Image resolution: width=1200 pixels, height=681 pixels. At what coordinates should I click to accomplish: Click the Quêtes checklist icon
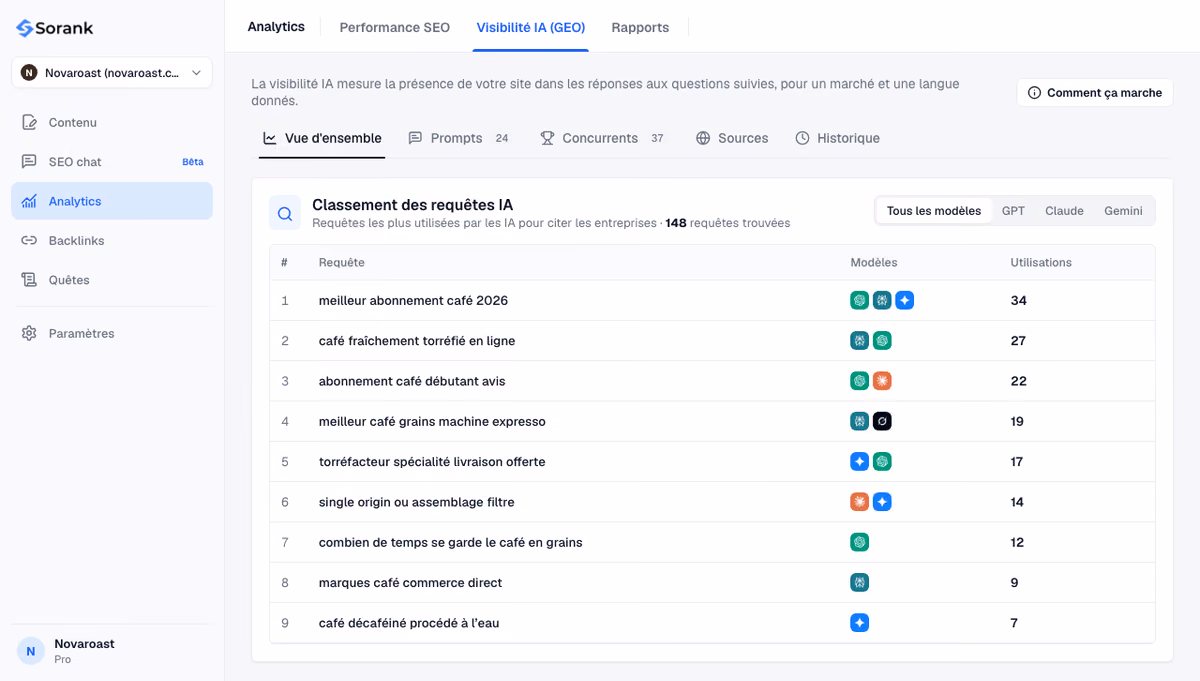30,280
